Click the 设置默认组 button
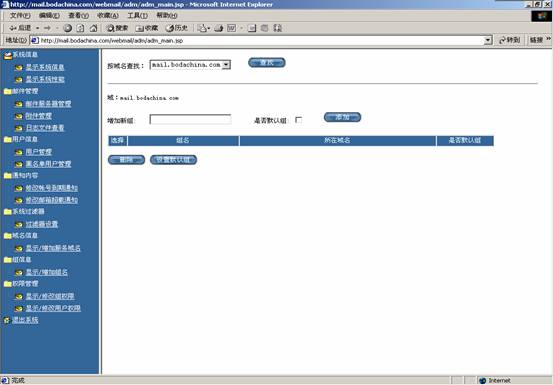This screenshot has width=553, height=385. pyautogui.click(x=173, y=160)
